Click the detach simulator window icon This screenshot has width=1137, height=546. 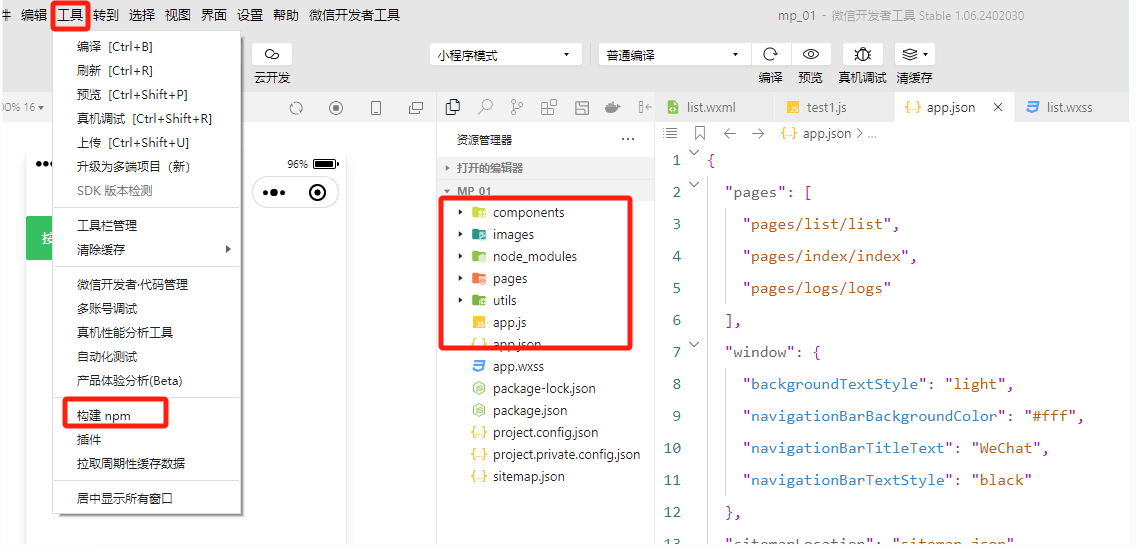click(x=416, y=108)
